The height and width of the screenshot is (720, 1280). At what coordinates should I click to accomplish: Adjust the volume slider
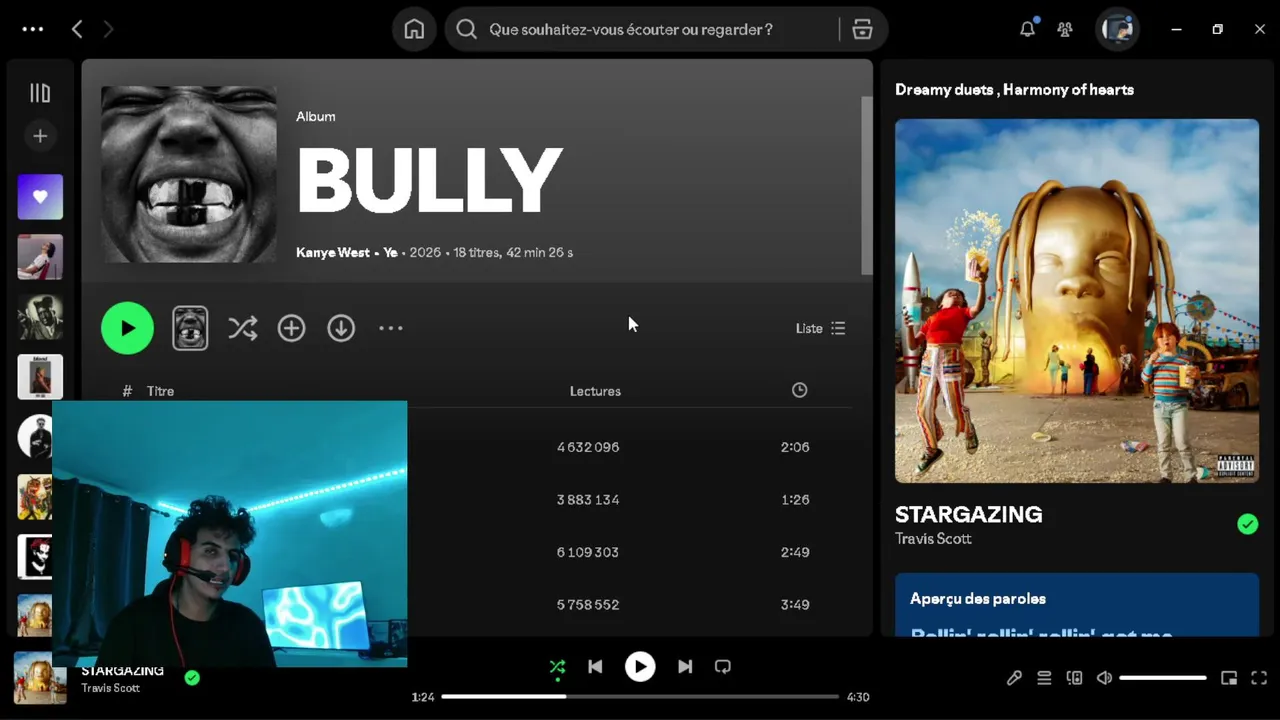[1163, 678]
